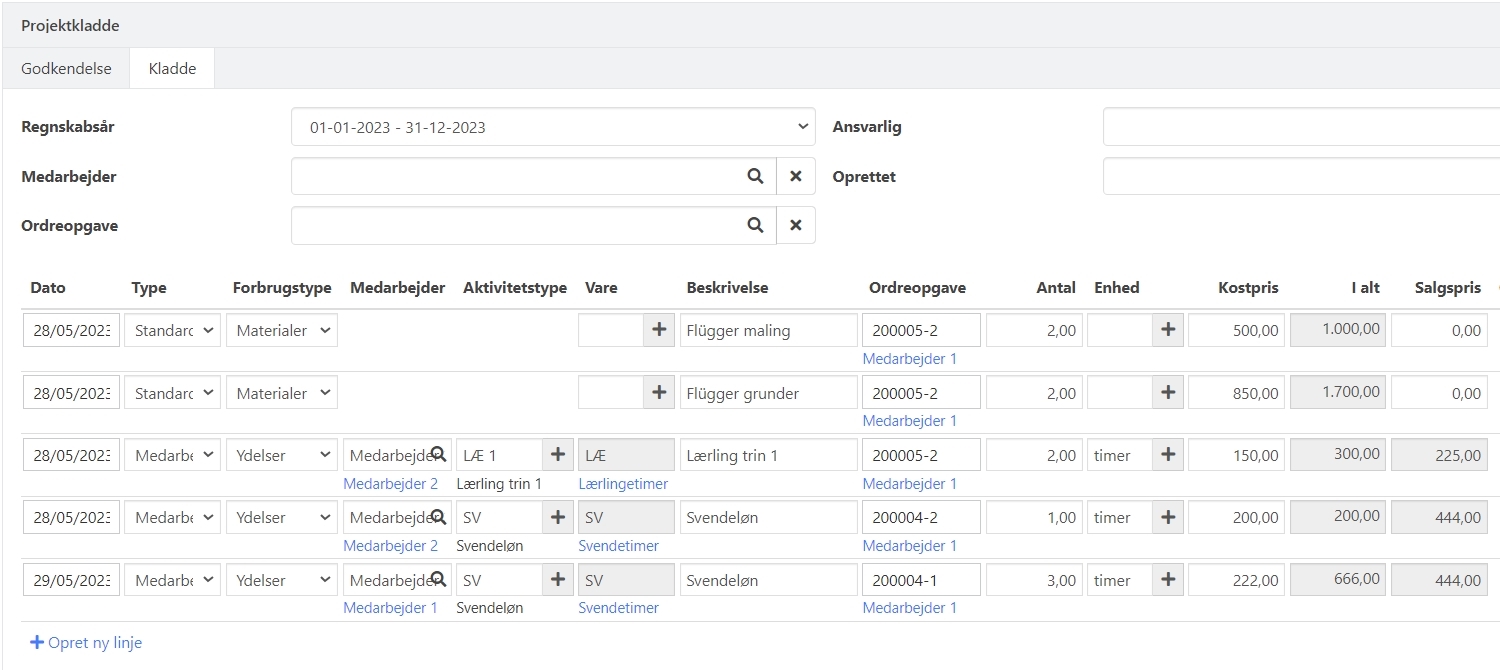Click the search icon in Medarbejder filter
The image size is (1500, 670).
point(755,176)
